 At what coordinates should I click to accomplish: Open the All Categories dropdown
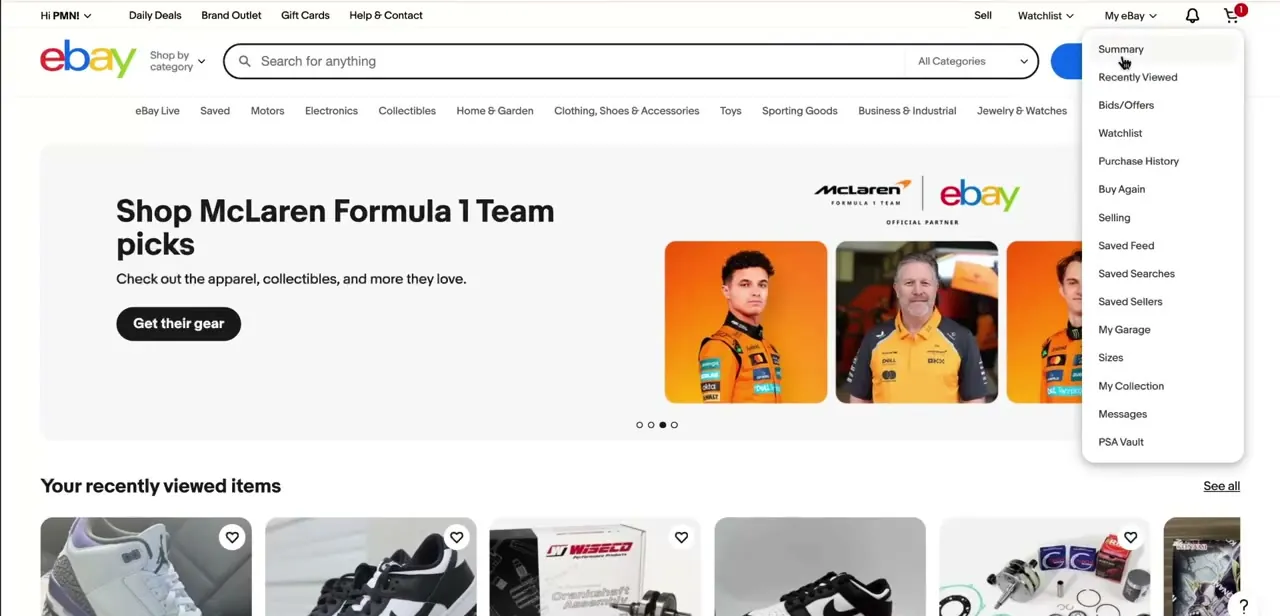pyautogui.click(x=972, y=61)
